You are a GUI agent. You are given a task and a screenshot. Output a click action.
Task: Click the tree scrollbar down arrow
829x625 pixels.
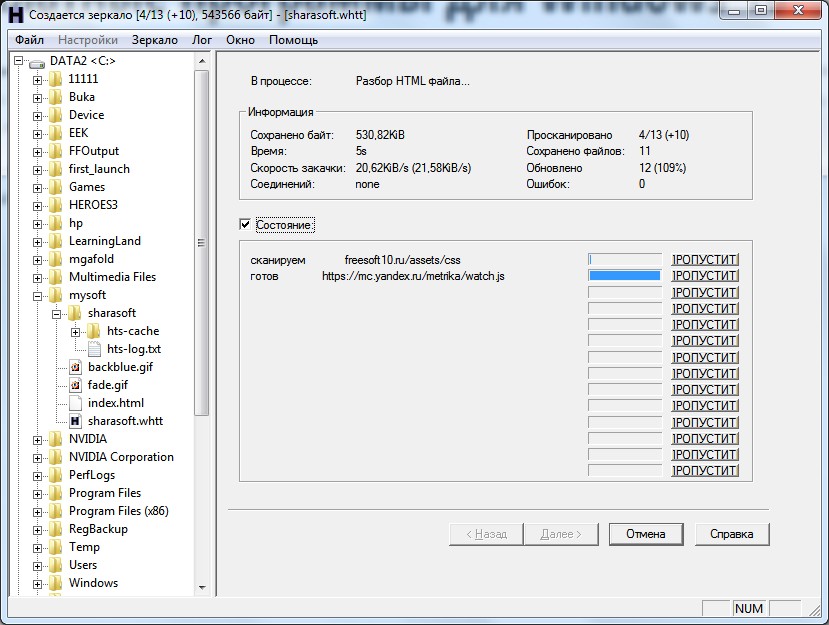(x=202, y=587)
